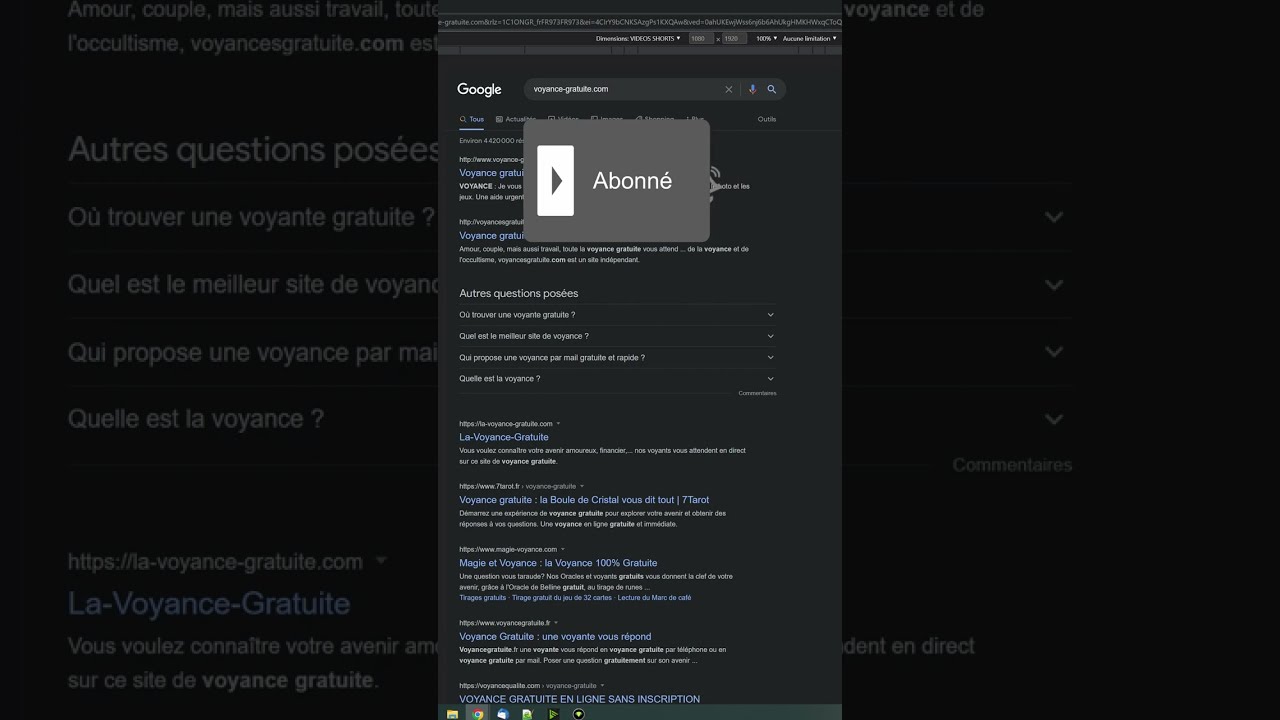Open the Dimensions: VIDEOS SHORTS dropdown

point(638,38)
